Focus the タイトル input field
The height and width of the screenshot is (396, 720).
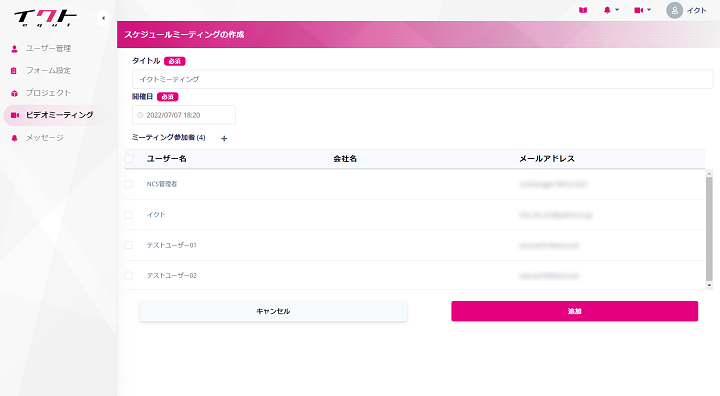tap(422, 79)
